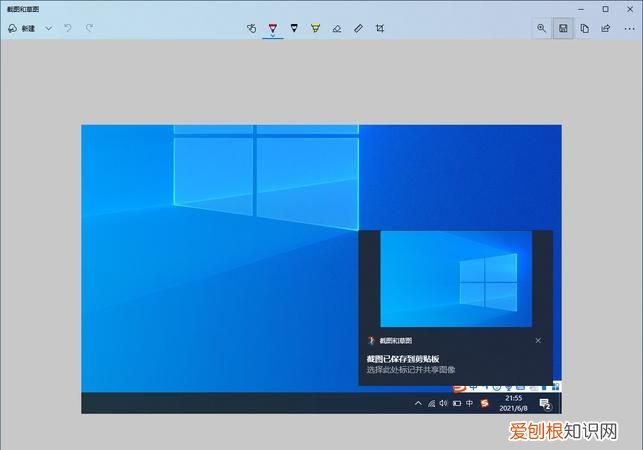Maximize the 截图和草图 window
643x450 pixels.
pos(605,9)
